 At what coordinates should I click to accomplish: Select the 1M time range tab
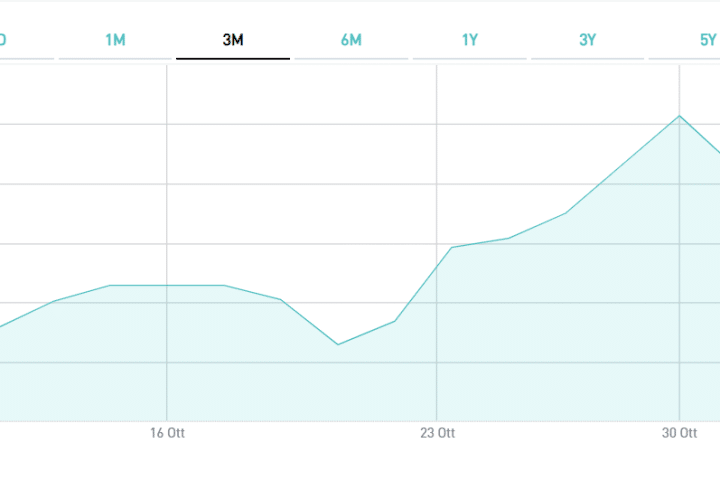click(x=115, y=40)
